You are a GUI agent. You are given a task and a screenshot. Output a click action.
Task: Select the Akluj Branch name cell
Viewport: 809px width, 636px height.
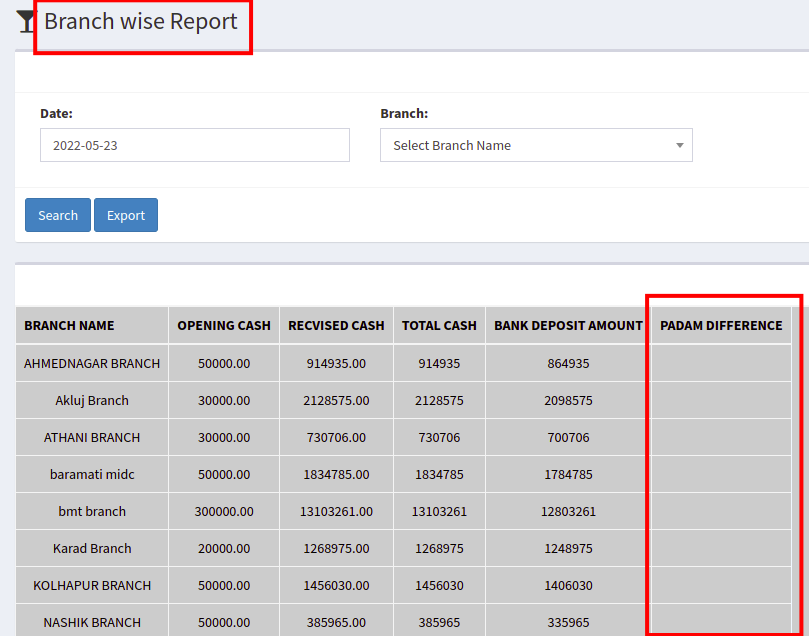(x=92, y=400)
